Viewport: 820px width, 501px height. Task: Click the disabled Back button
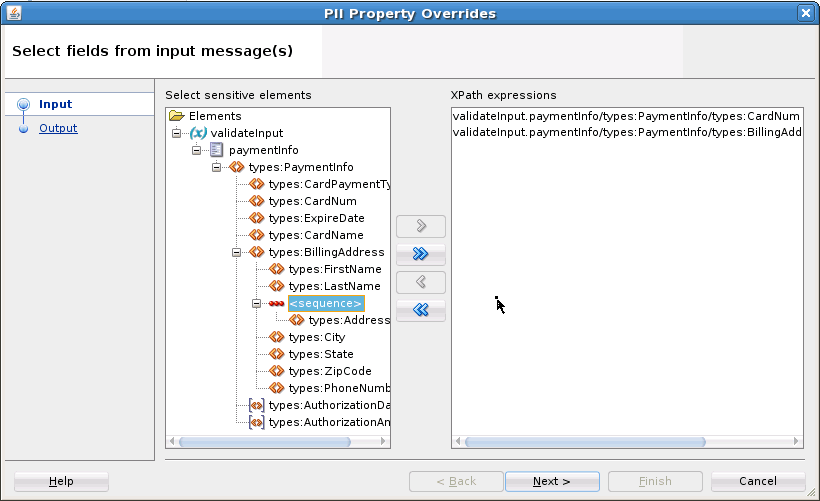coord(456,481)
